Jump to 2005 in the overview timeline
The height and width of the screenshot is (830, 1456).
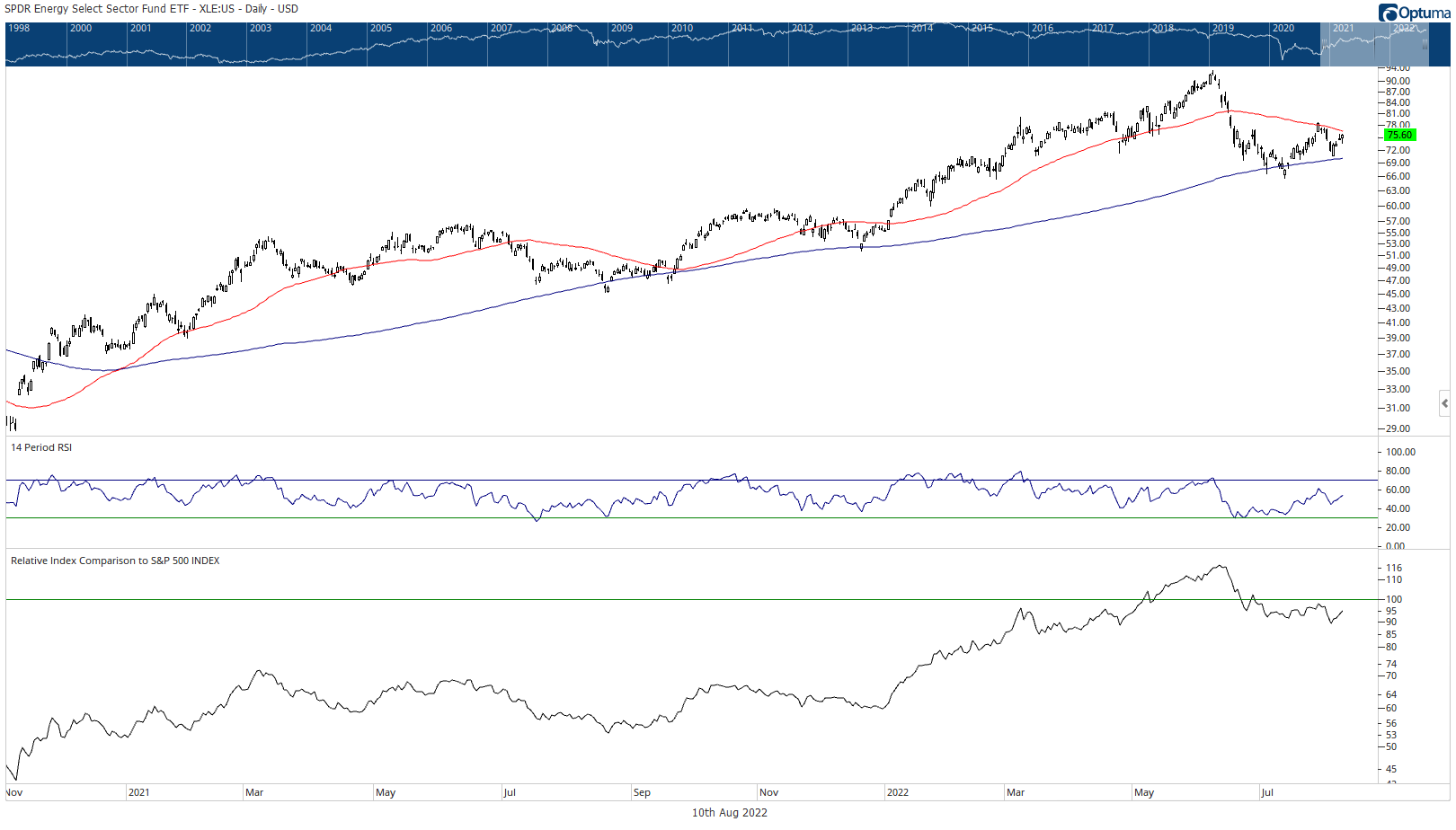[x=381, y=28]
